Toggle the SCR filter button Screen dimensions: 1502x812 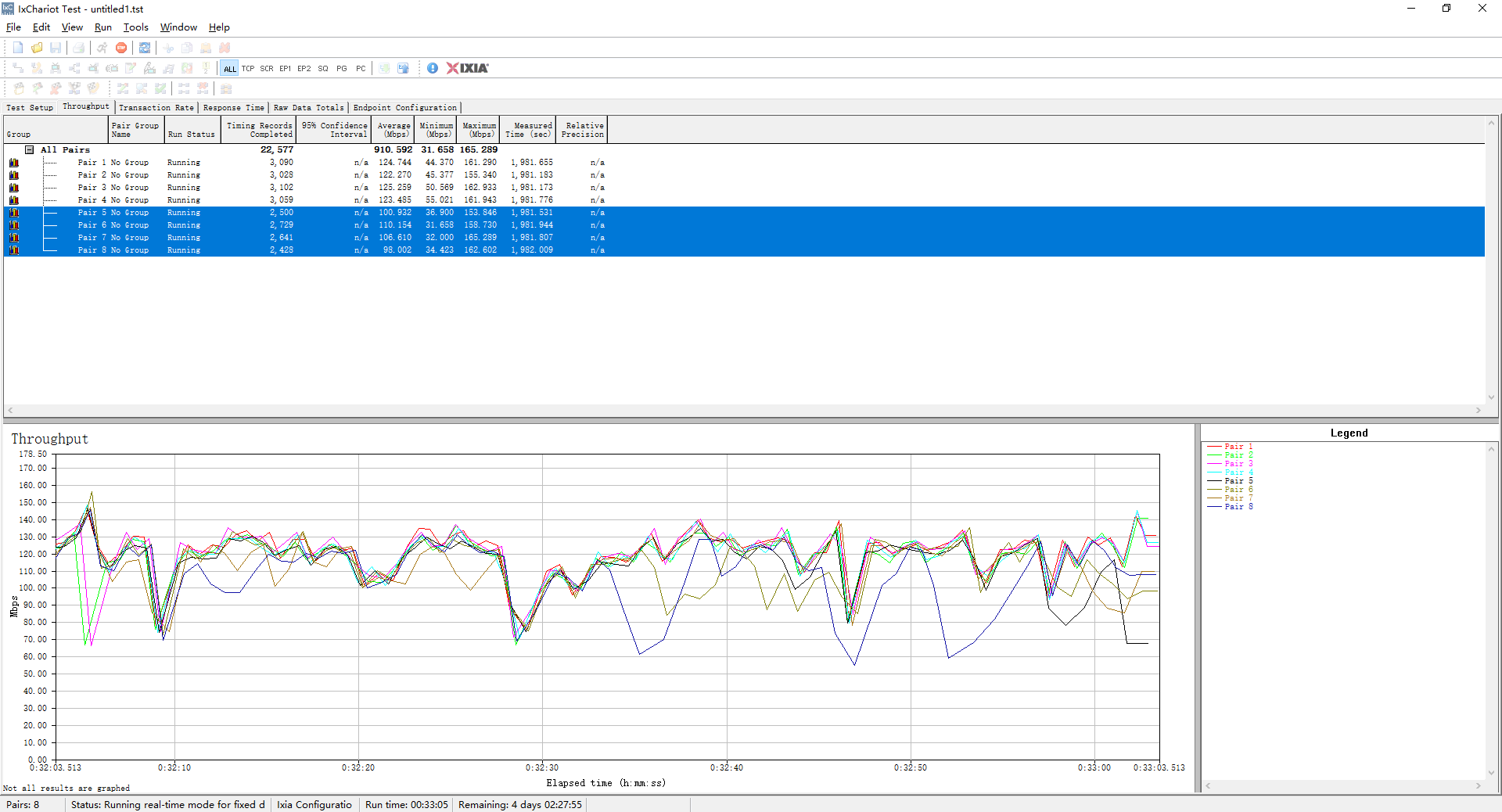[x=267, y=68]
